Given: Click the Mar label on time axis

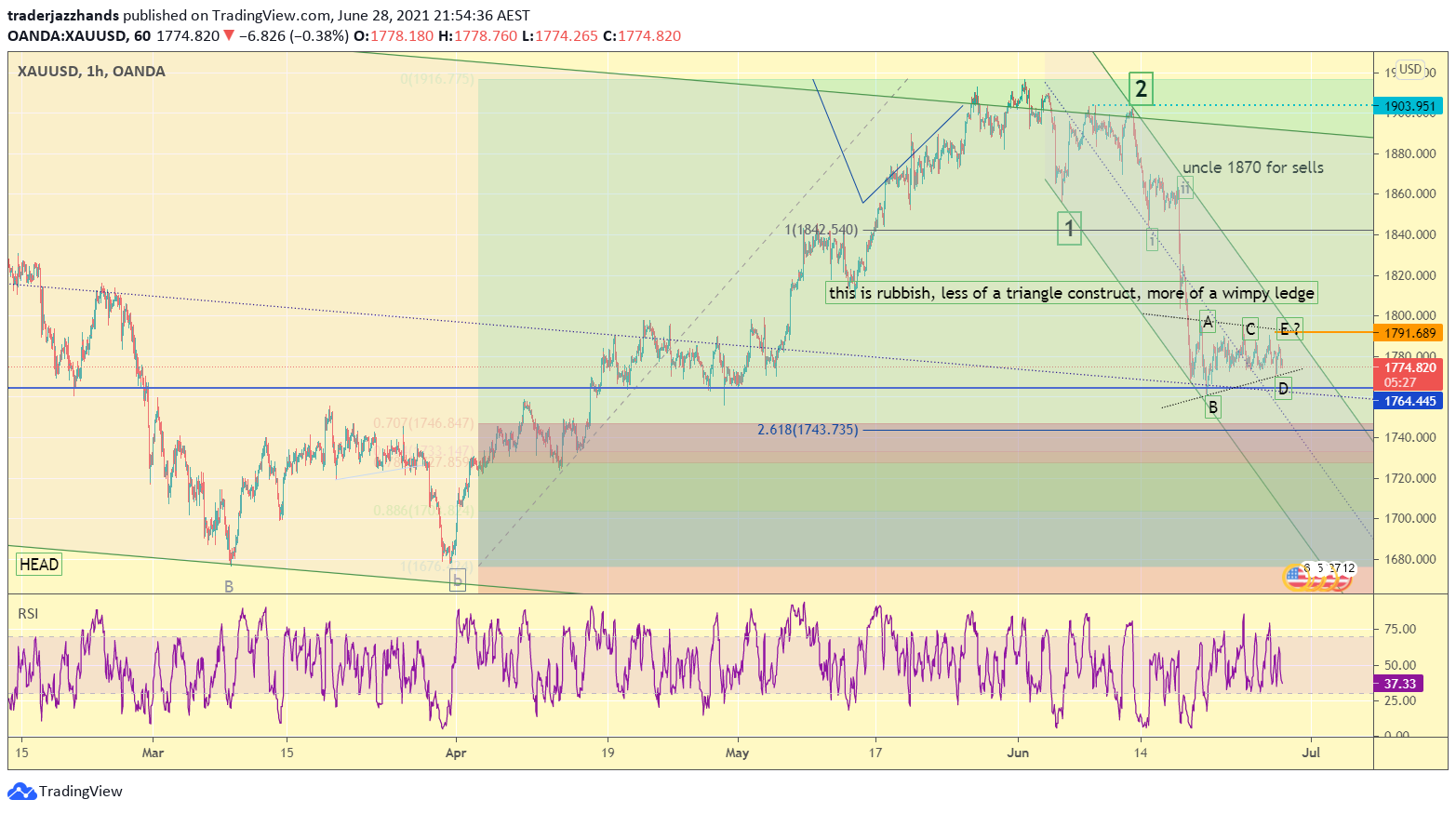Looking at the screenshot, I should [153, 753].
